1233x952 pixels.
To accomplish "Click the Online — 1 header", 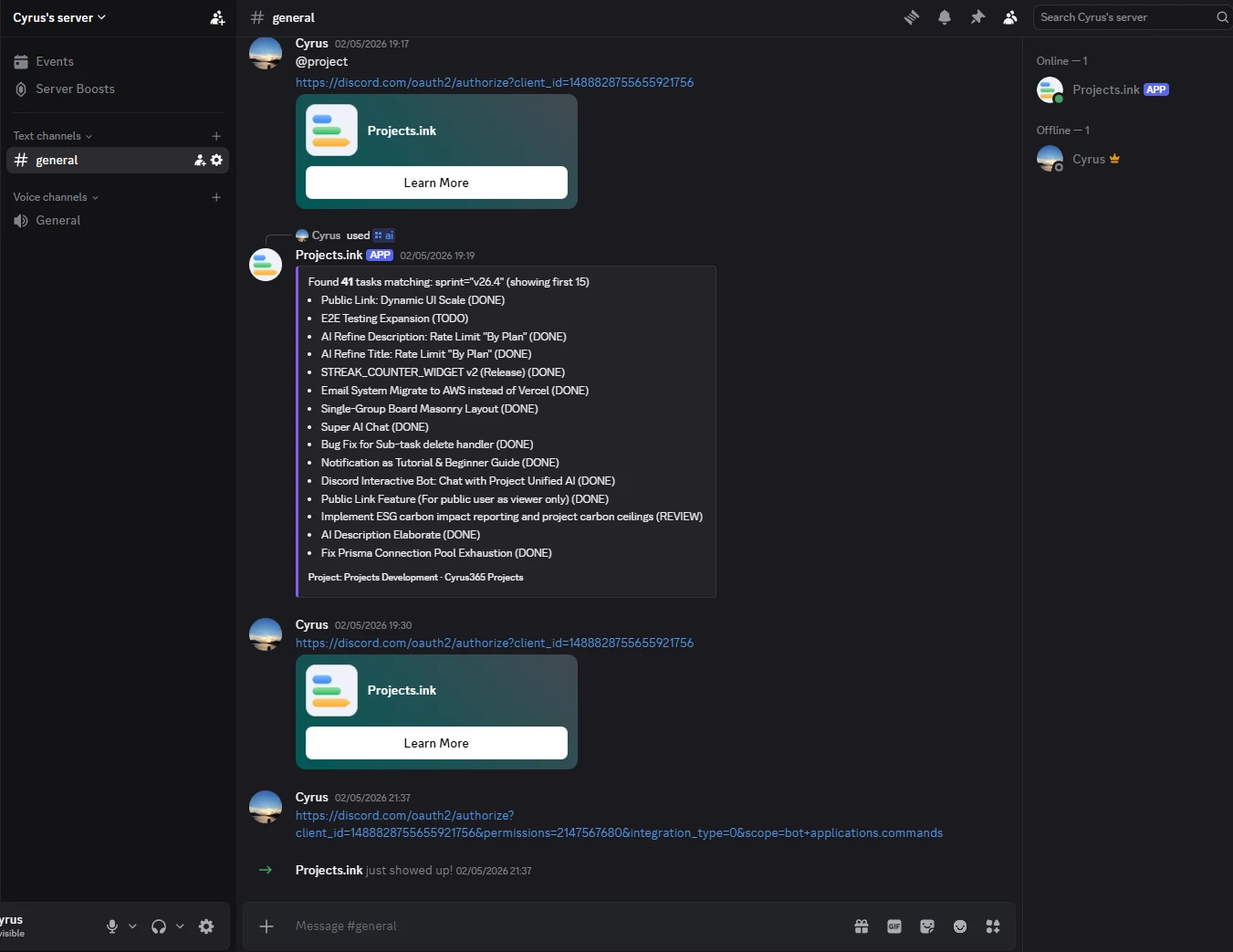I will click(1061, 61).
